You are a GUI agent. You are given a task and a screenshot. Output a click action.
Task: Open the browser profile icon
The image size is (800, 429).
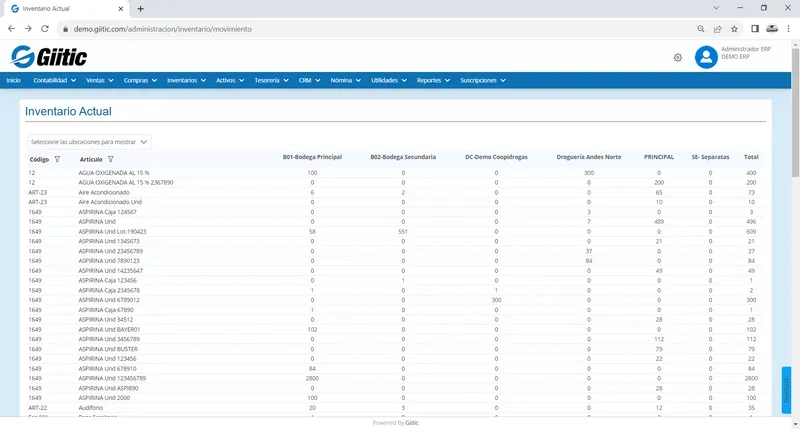[x=772, y=29]
